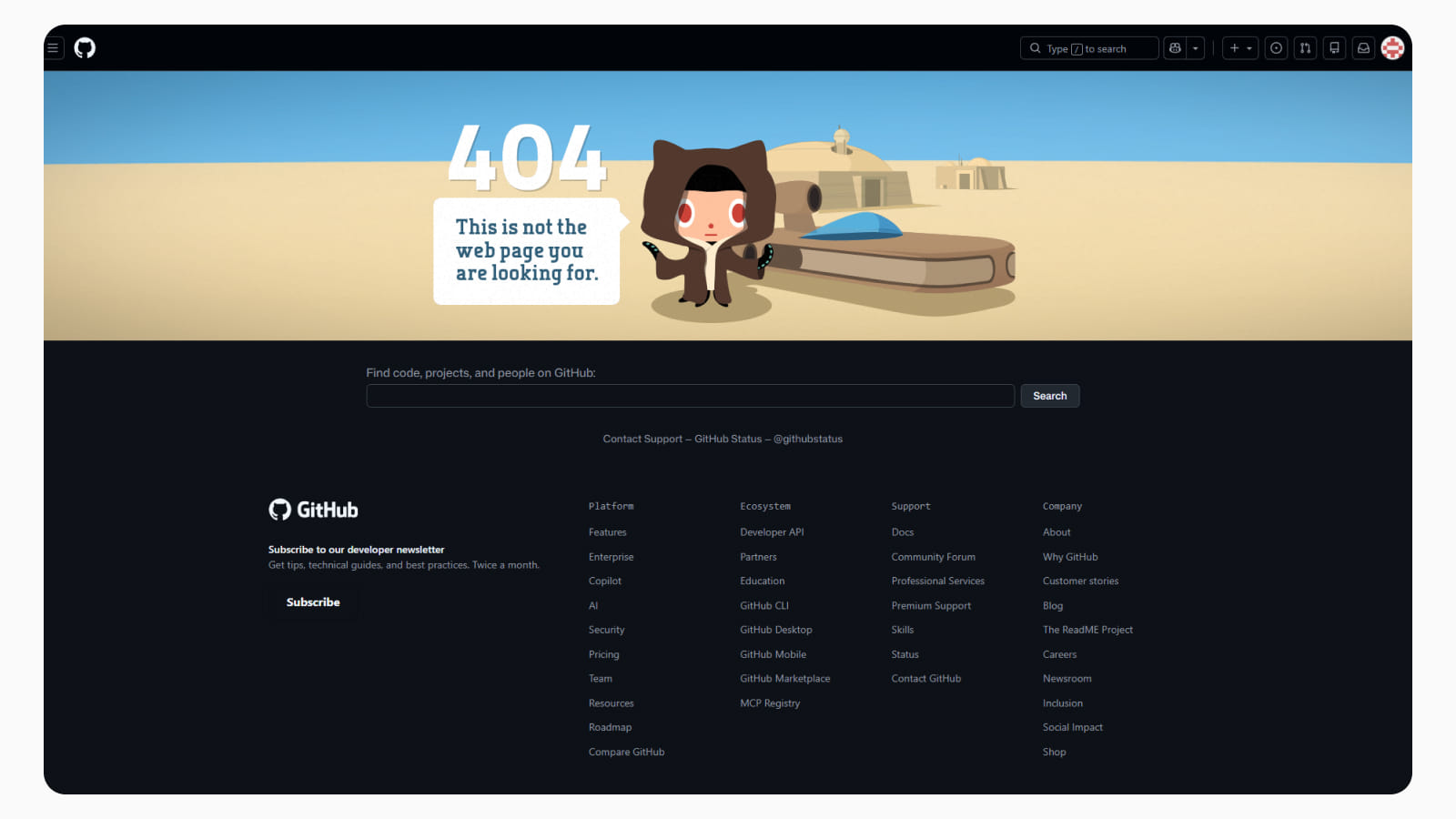This screenshot has height=819, width=1456.
Task: Visit the @githubstatus link
Action: pos(808,439)
